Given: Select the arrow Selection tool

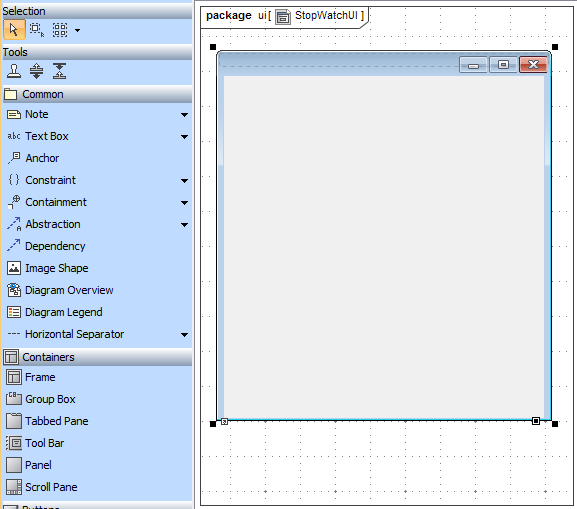Looking at the screenshot, I should [x=14, y=29].
